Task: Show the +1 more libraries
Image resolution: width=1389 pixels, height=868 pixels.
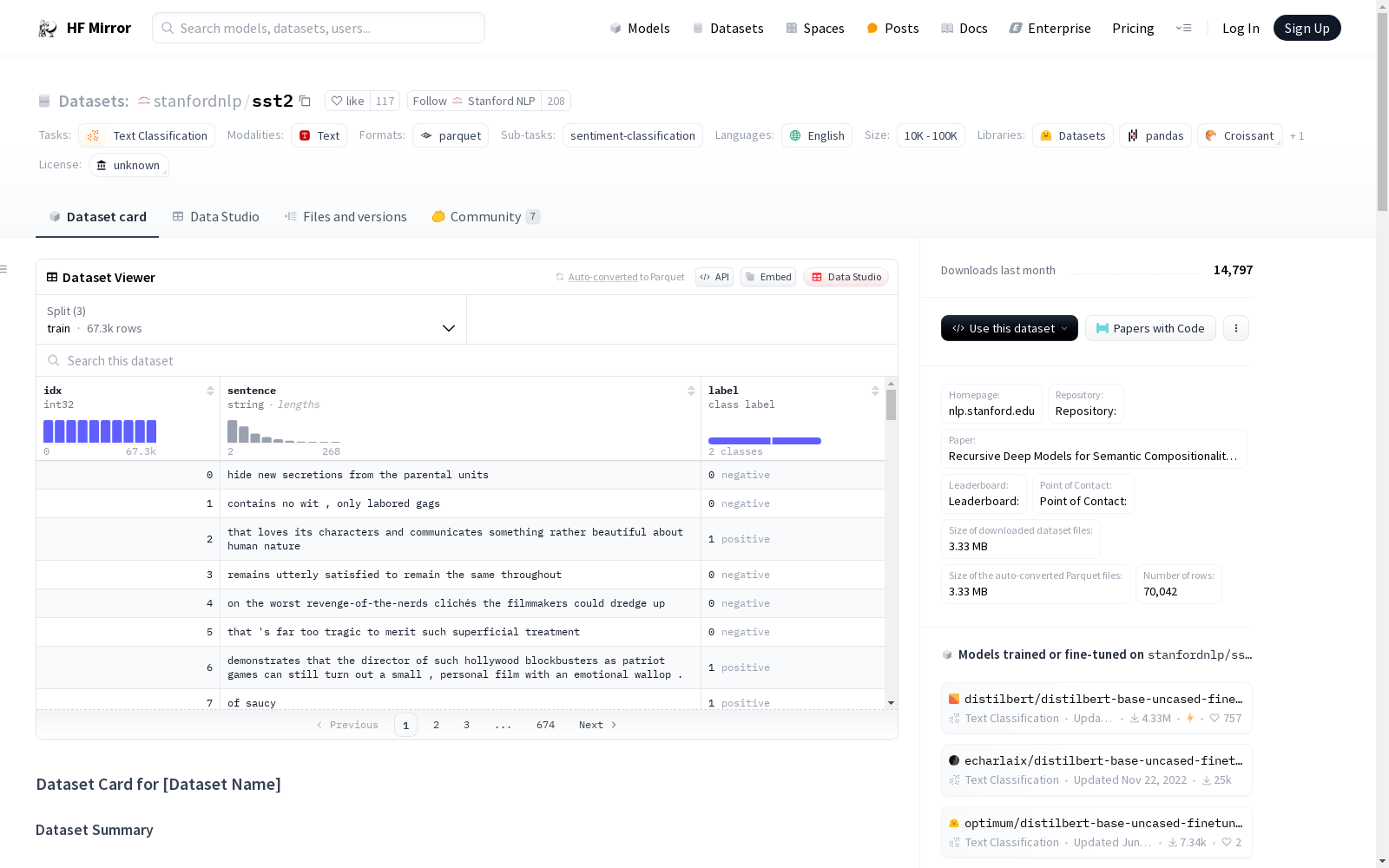Action: tap(1297, 135)
